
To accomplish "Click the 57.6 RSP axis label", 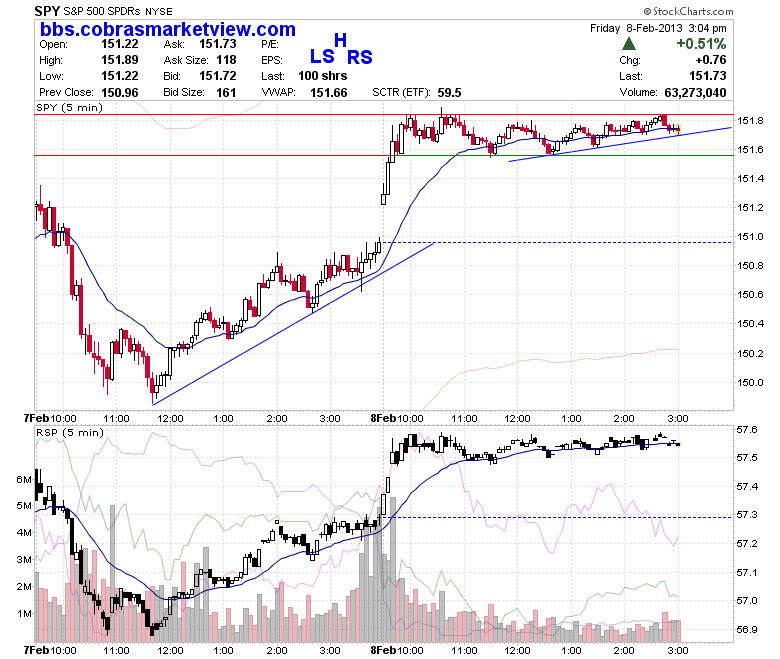I will tap(747, 429).
